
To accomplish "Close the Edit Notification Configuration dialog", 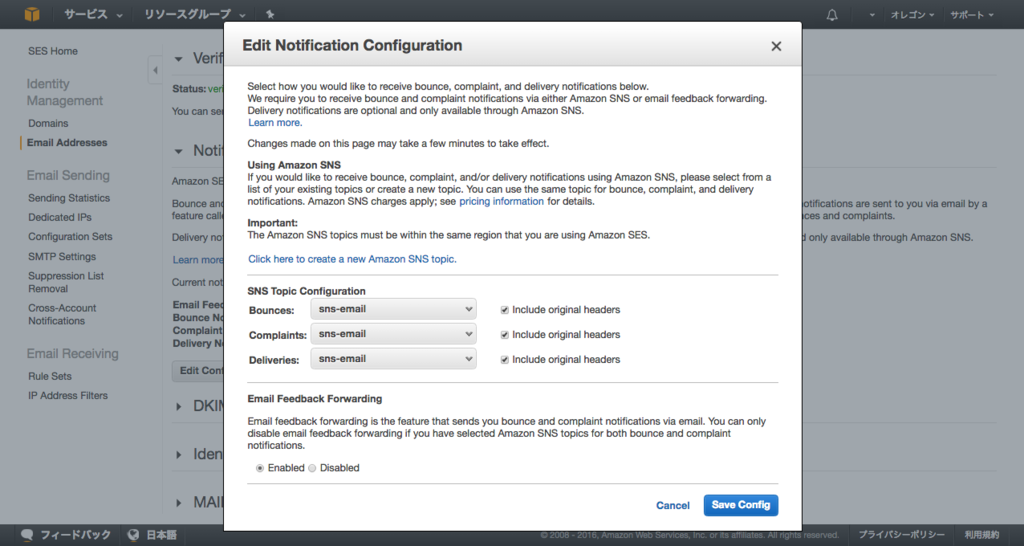I will tap(776, 46).
